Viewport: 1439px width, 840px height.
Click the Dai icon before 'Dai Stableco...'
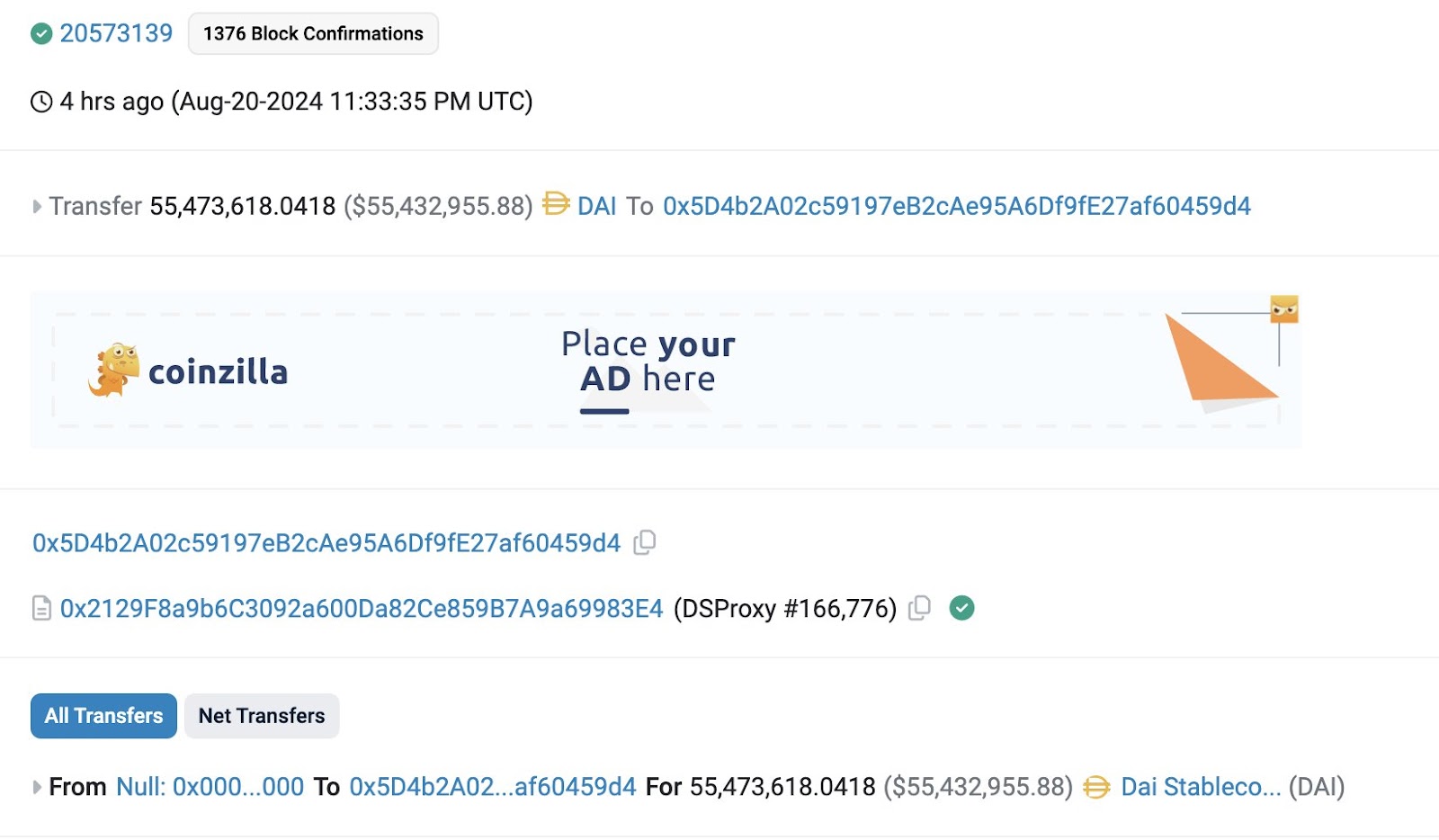pos(1096,787)
